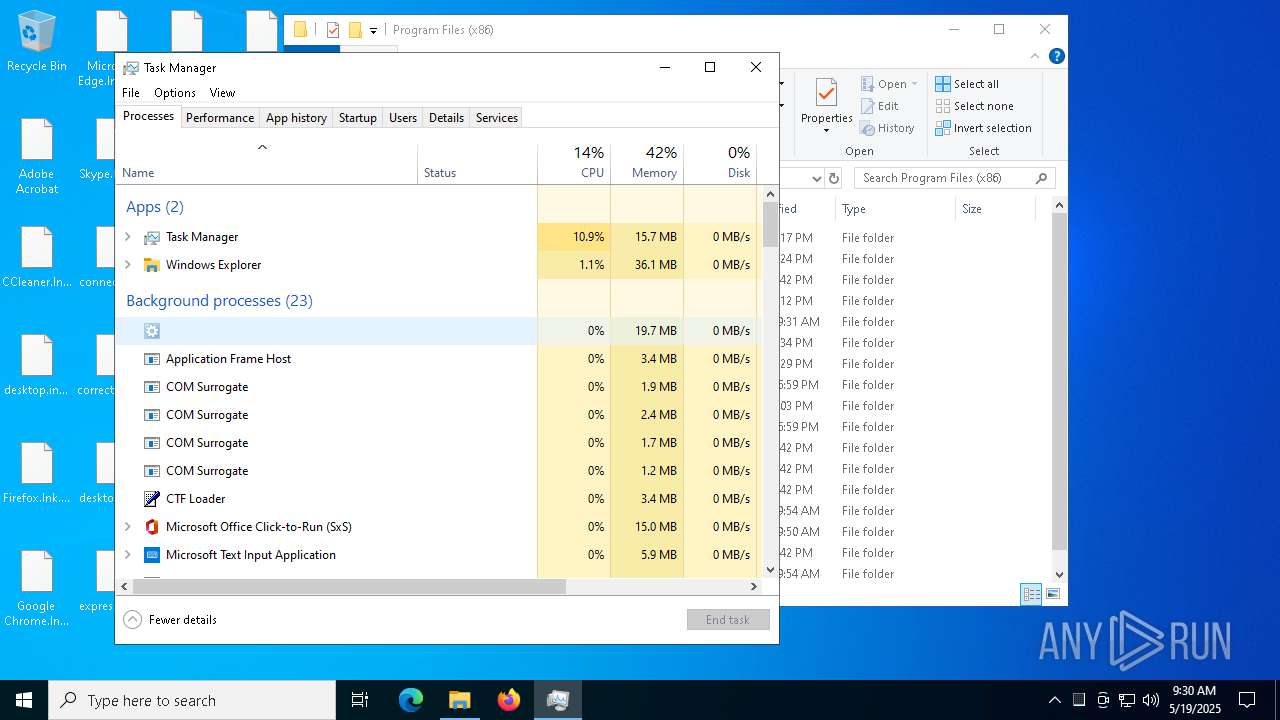1280x720 pixels.
Task: Click the Explorer address bar refresh icon
Action: [834, 178]
